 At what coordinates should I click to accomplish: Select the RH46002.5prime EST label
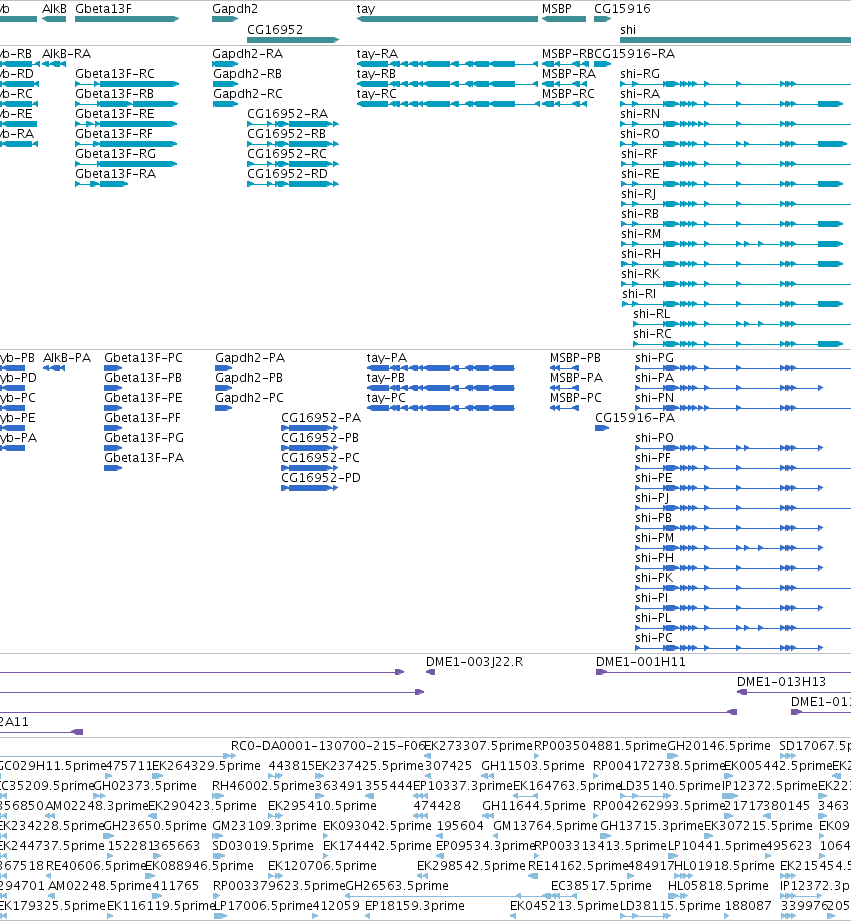point(263,786)
